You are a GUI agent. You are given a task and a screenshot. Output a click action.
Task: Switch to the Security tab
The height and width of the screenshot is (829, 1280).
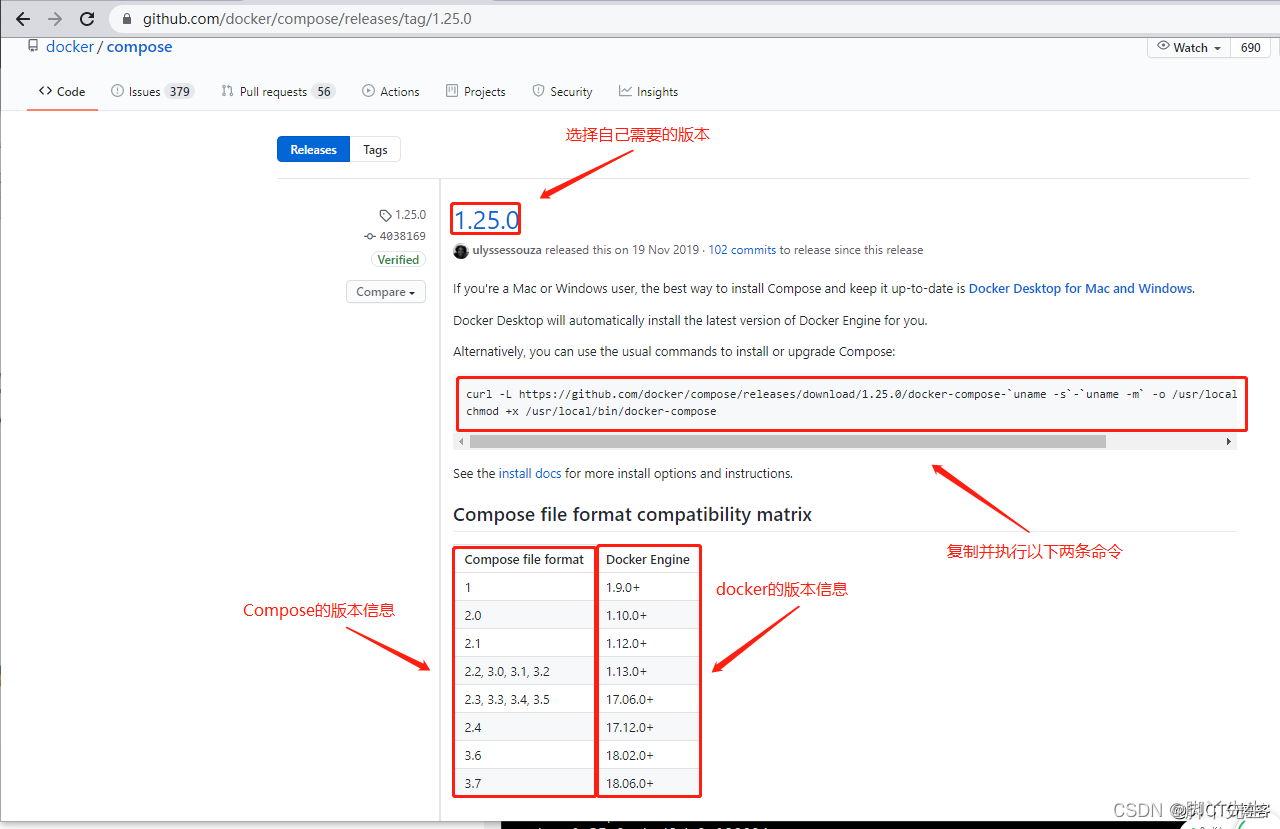pos(563,91)
